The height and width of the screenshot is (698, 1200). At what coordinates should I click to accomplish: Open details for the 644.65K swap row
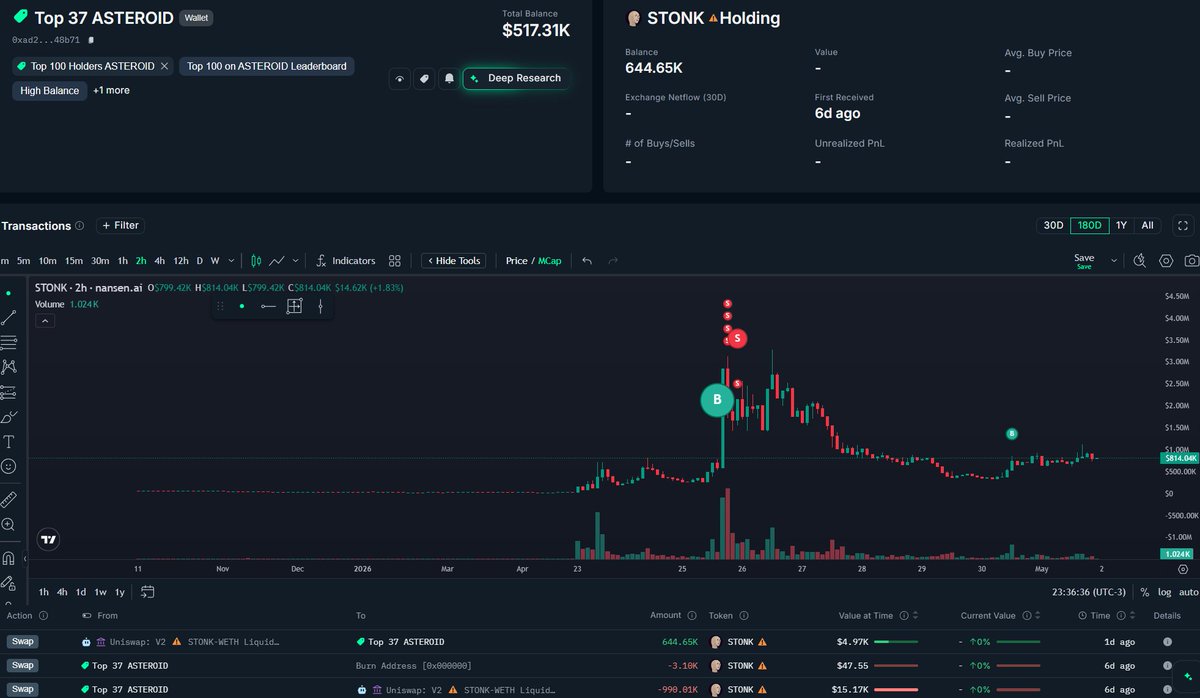[1167, 641]
